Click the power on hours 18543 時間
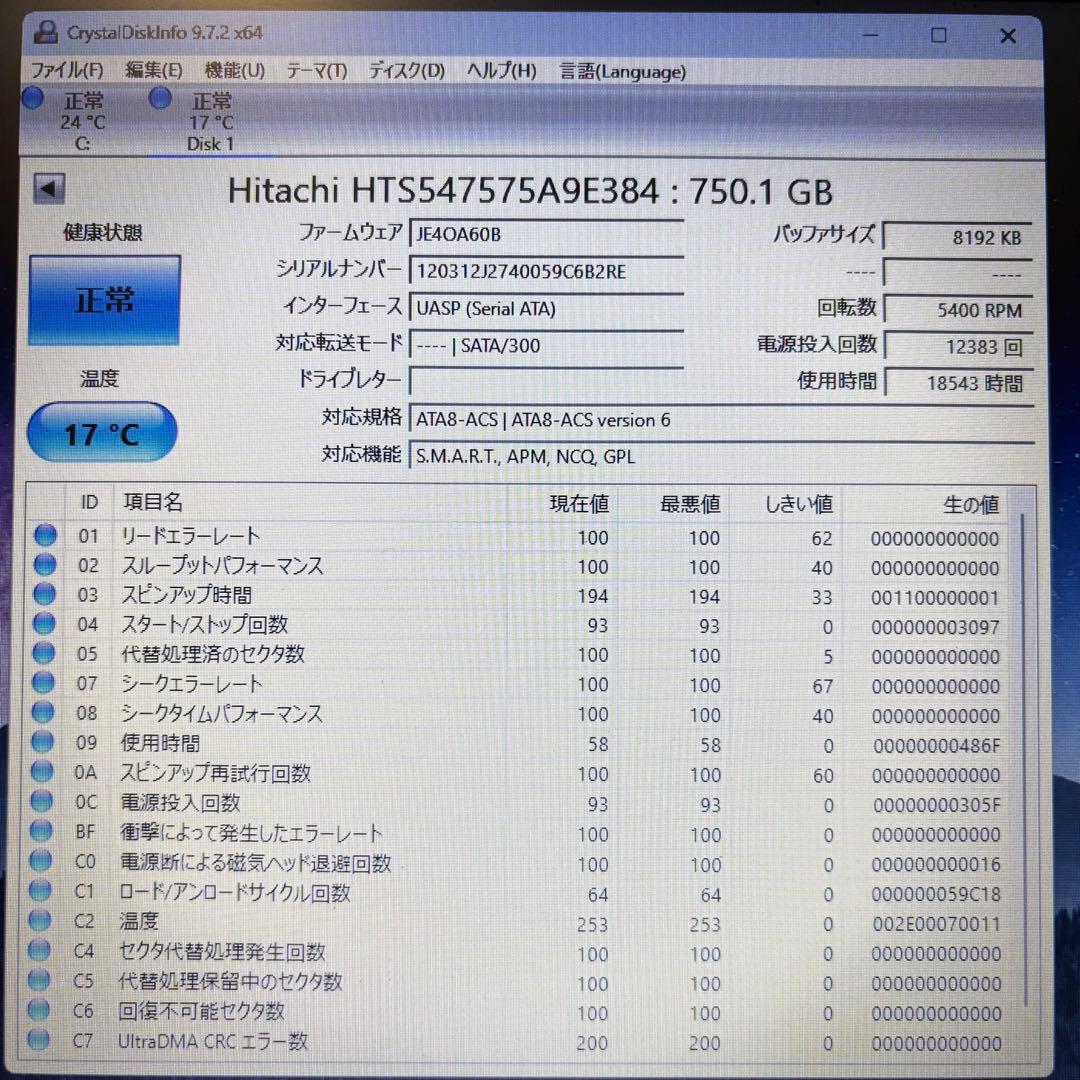The image size is (1080, 1080). [957, 383]
